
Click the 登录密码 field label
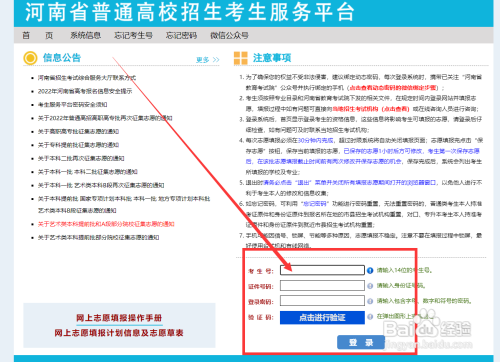261,302
